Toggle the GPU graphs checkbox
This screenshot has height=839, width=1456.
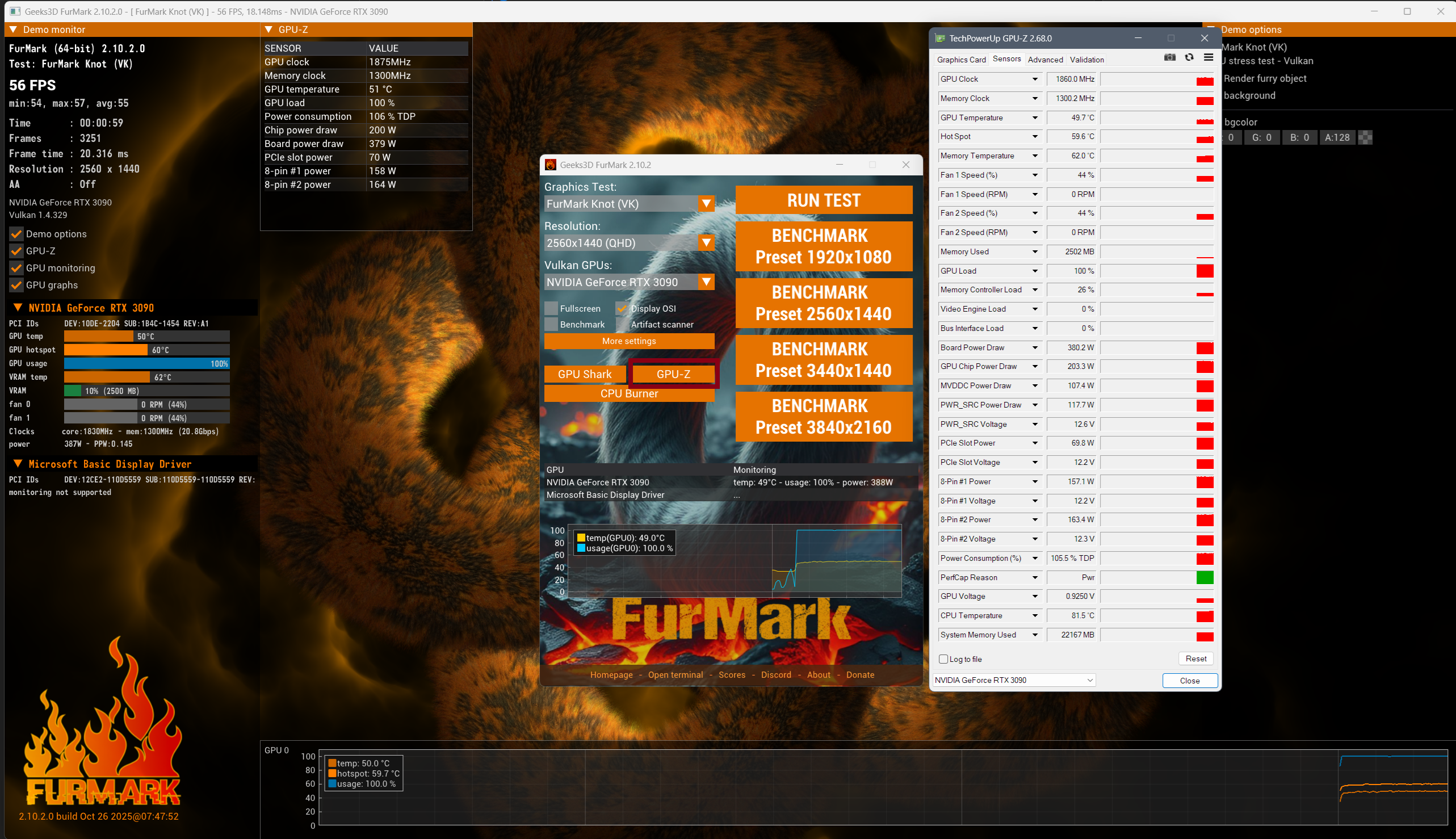pos(16,285)
